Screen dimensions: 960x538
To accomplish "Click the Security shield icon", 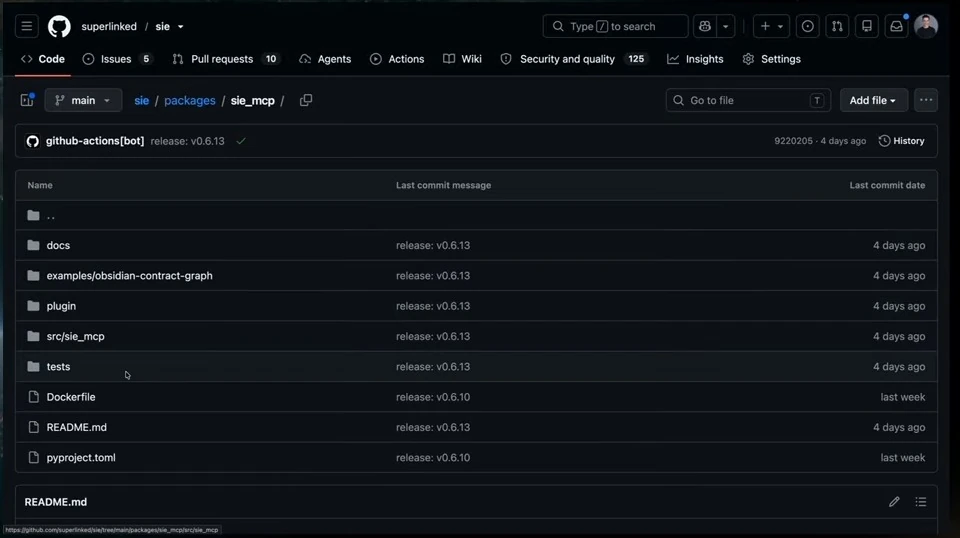I will tap(506, 59).
